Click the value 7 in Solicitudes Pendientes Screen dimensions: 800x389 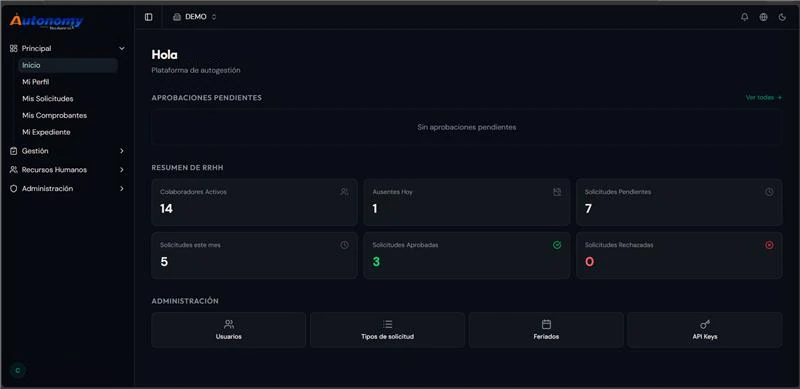click(x=588, y=209)
